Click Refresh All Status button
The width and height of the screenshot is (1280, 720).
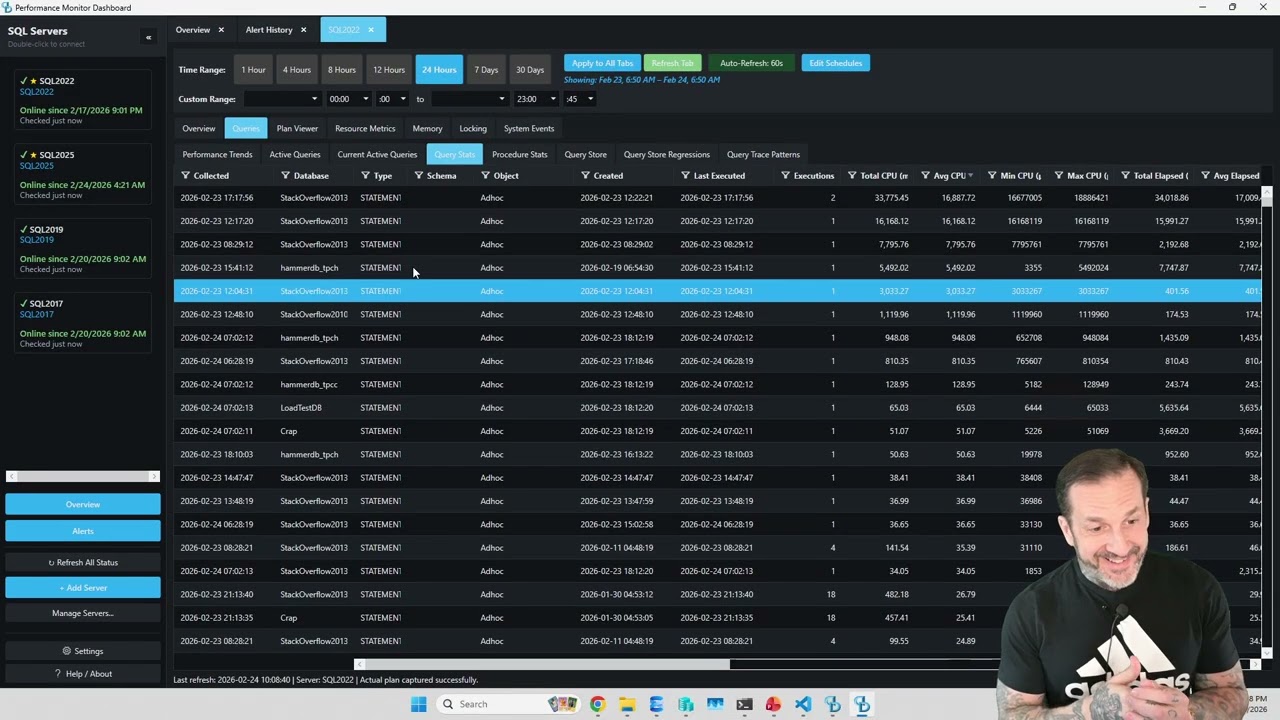click(x=83, y=563)
